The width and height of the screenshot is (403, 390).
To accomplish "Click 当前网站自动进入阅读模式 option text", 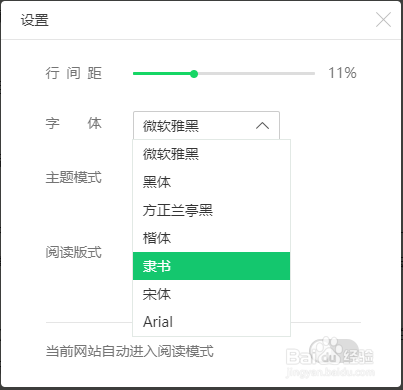I will (x=130, y=351).
